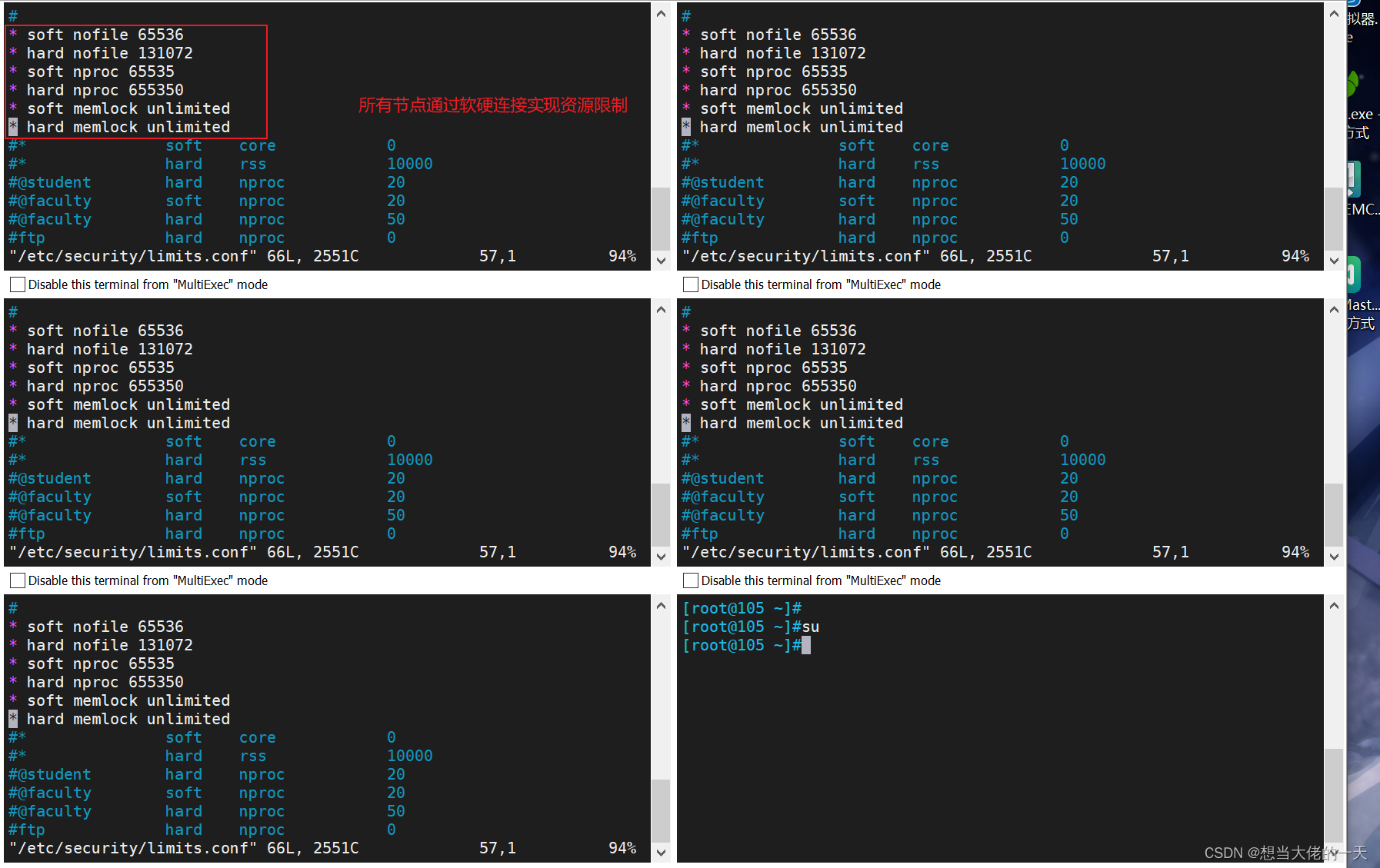
Task: Click '[root@105 ~]#su' command line
Action: click(x=751, y=627)
